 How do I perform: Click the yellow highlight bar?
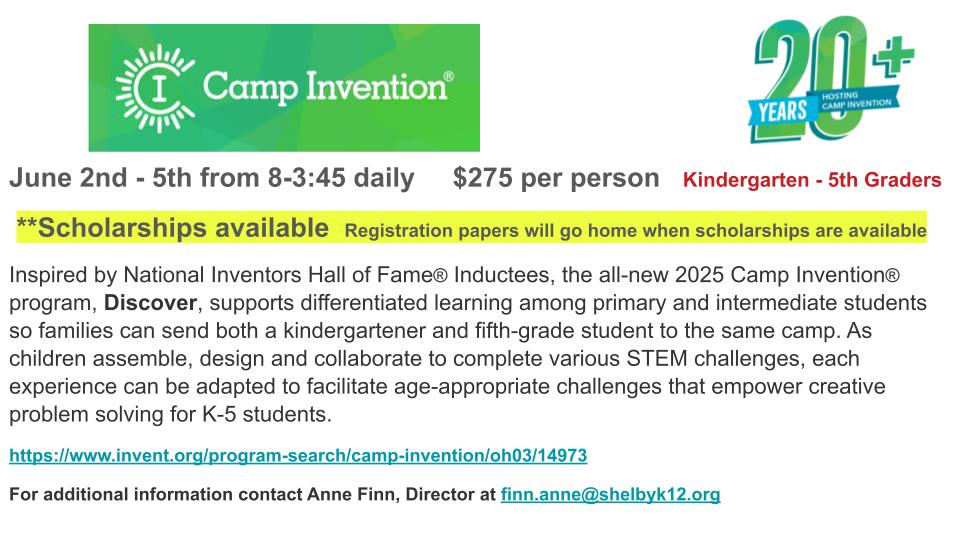(x=471, y=227)
